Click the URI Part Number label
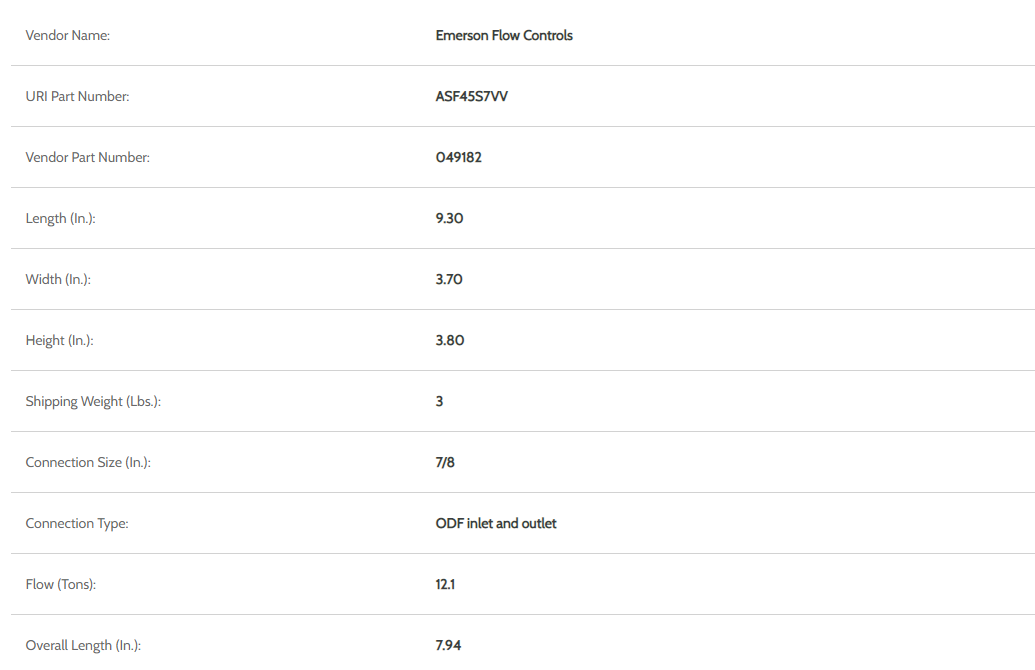 click(x=77, y=97)
